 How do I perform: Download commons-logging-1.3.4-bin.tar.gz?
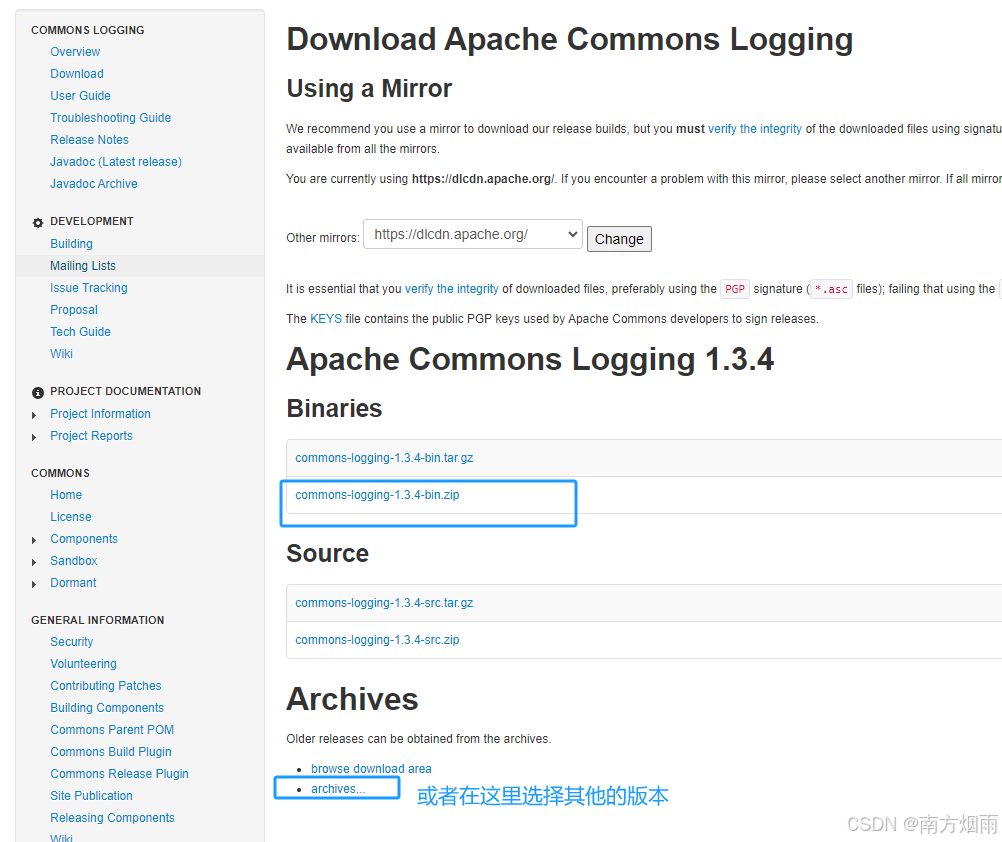pyautogui.click(x=383, y=457)
